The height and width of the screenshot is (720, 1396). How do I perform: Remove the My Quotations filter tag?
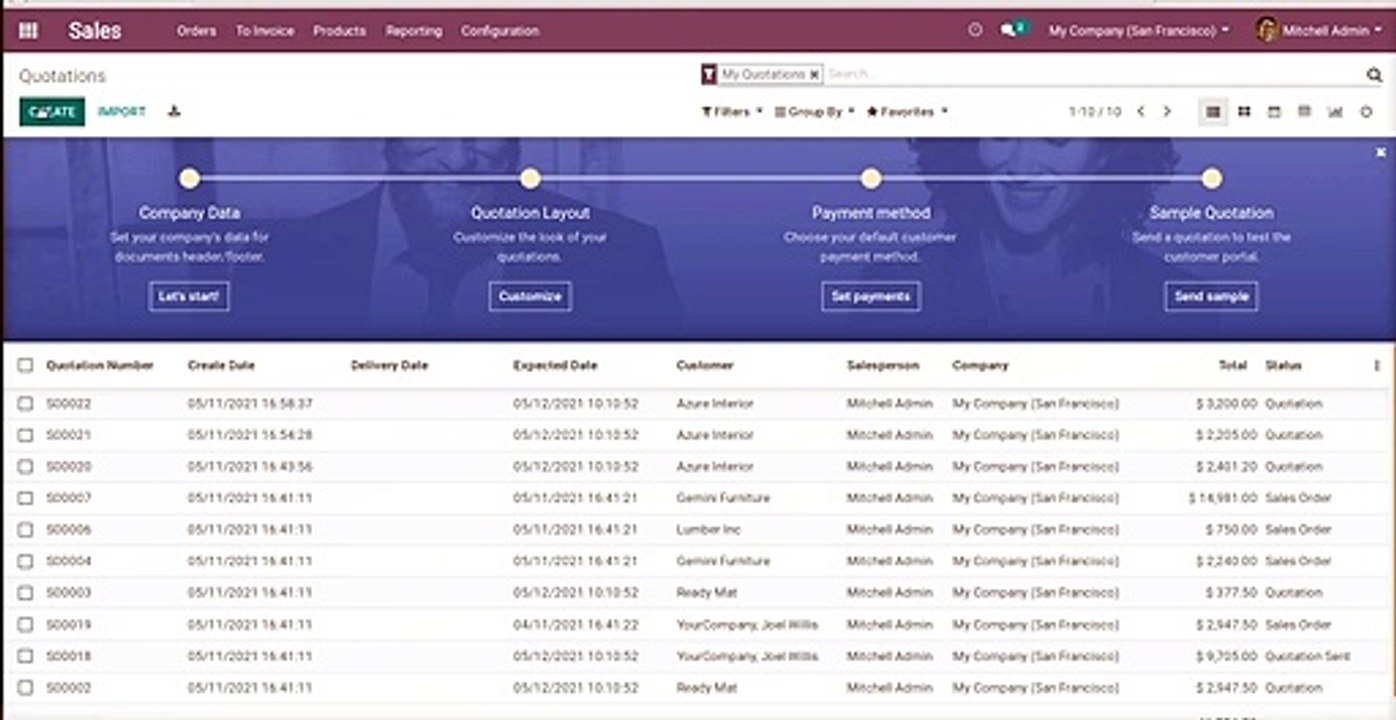point(814,74)
